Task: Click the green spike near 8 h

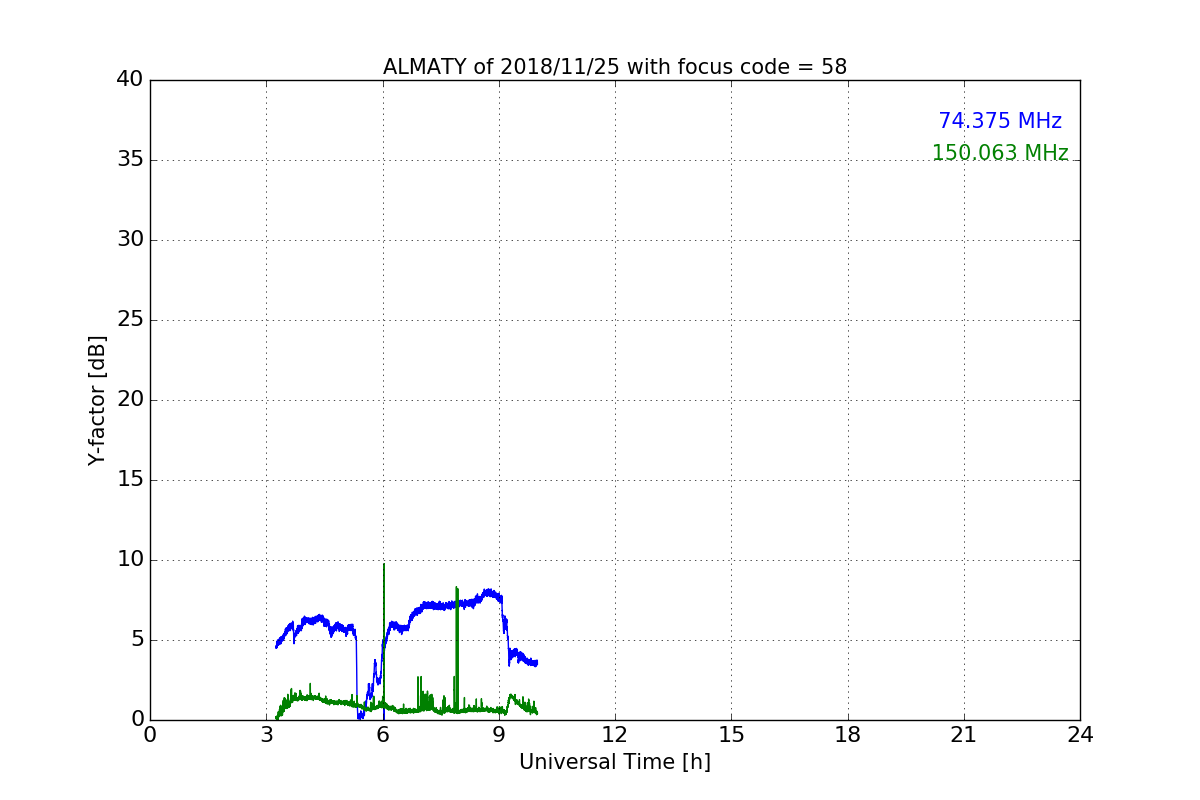Action: 457,648
